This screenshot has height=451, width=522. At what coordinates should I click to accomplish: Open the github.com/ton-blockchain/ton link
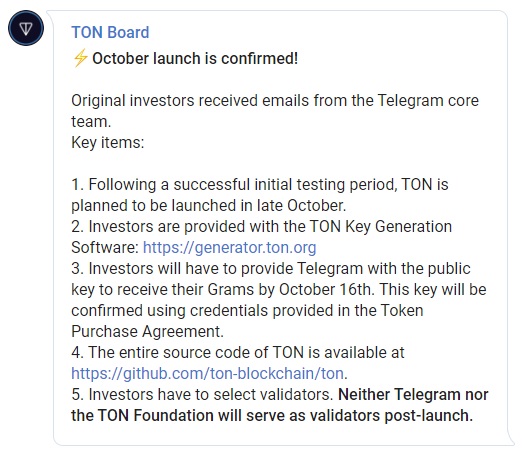[207, 374]
